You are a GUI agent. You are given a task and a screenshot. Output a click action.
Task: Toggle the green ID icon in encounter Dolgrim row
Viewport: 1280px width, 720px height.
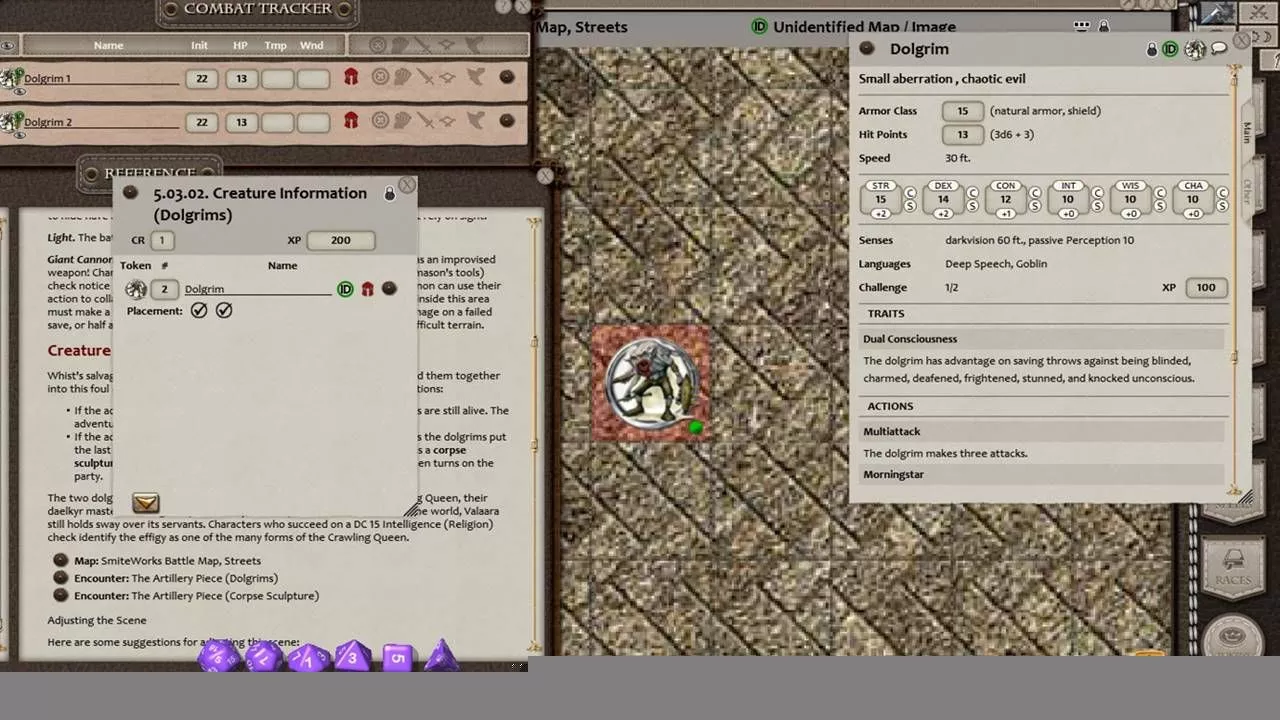345,289
